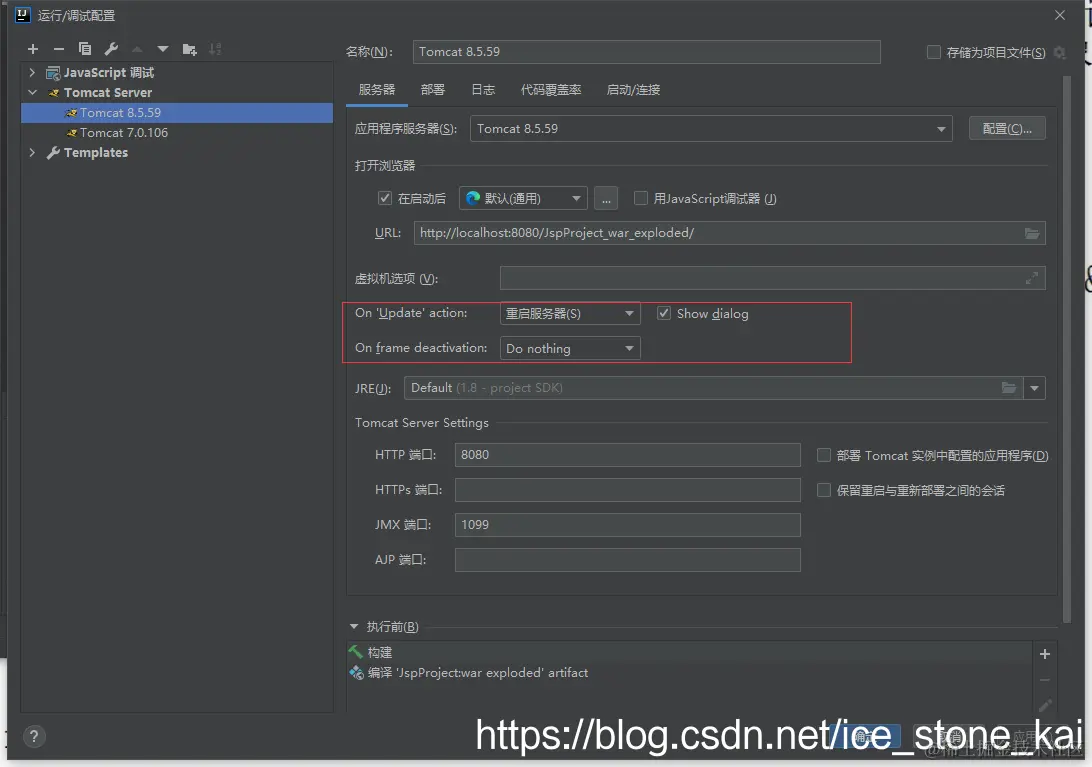
Task: Switch to the startup/connection tab
Action: pos(633,90)
